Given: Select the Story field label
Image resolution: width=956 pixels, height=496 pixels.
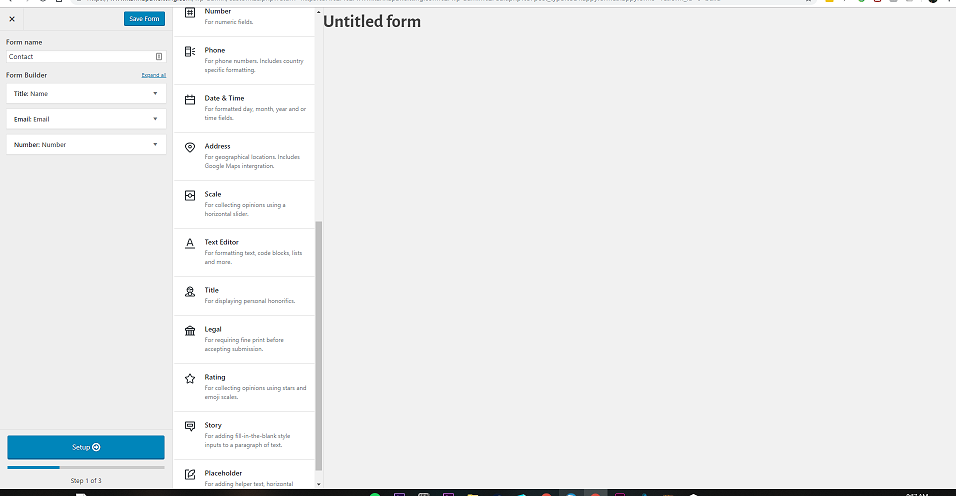Looking at the screenshot, I should click(213, 425).
